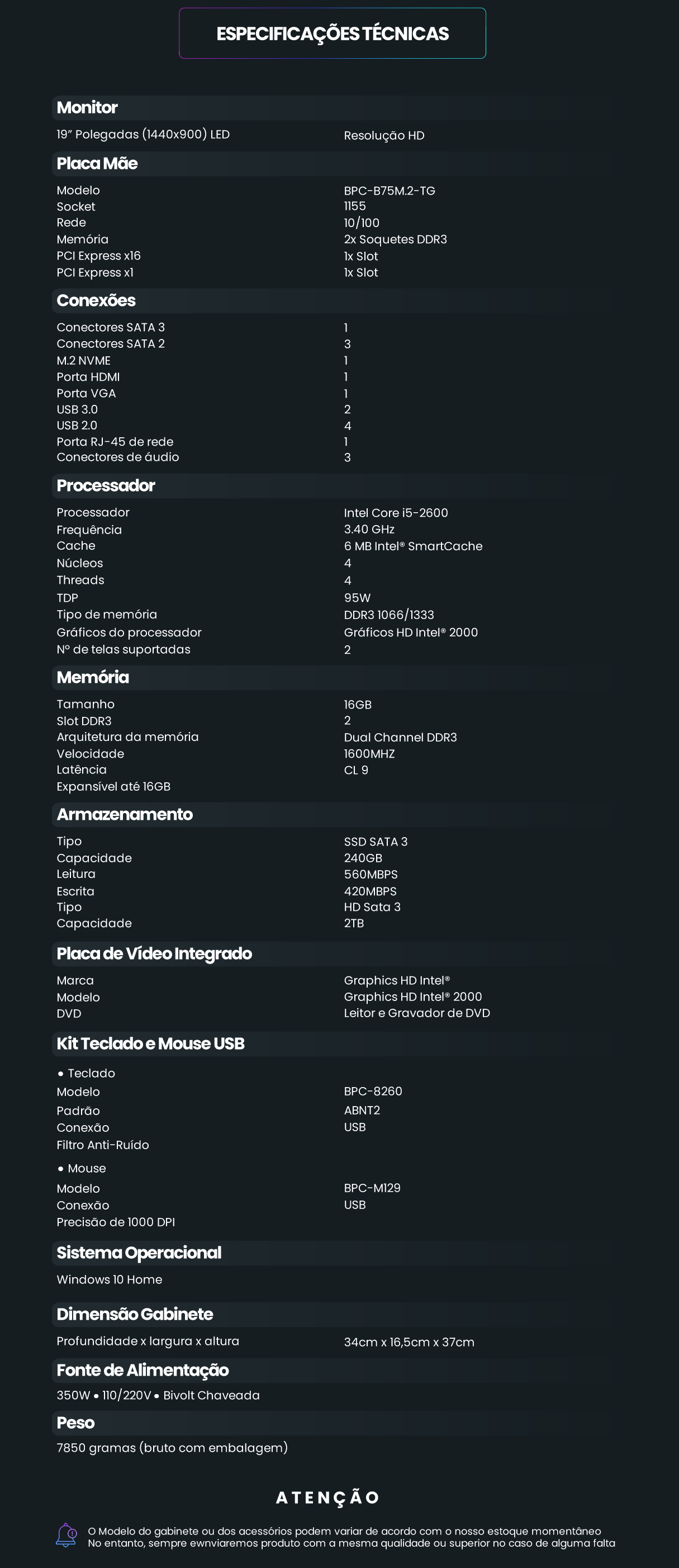Select the Monitor section header
This screenshot has width=679, height=1568.
[x=87, y=108]
